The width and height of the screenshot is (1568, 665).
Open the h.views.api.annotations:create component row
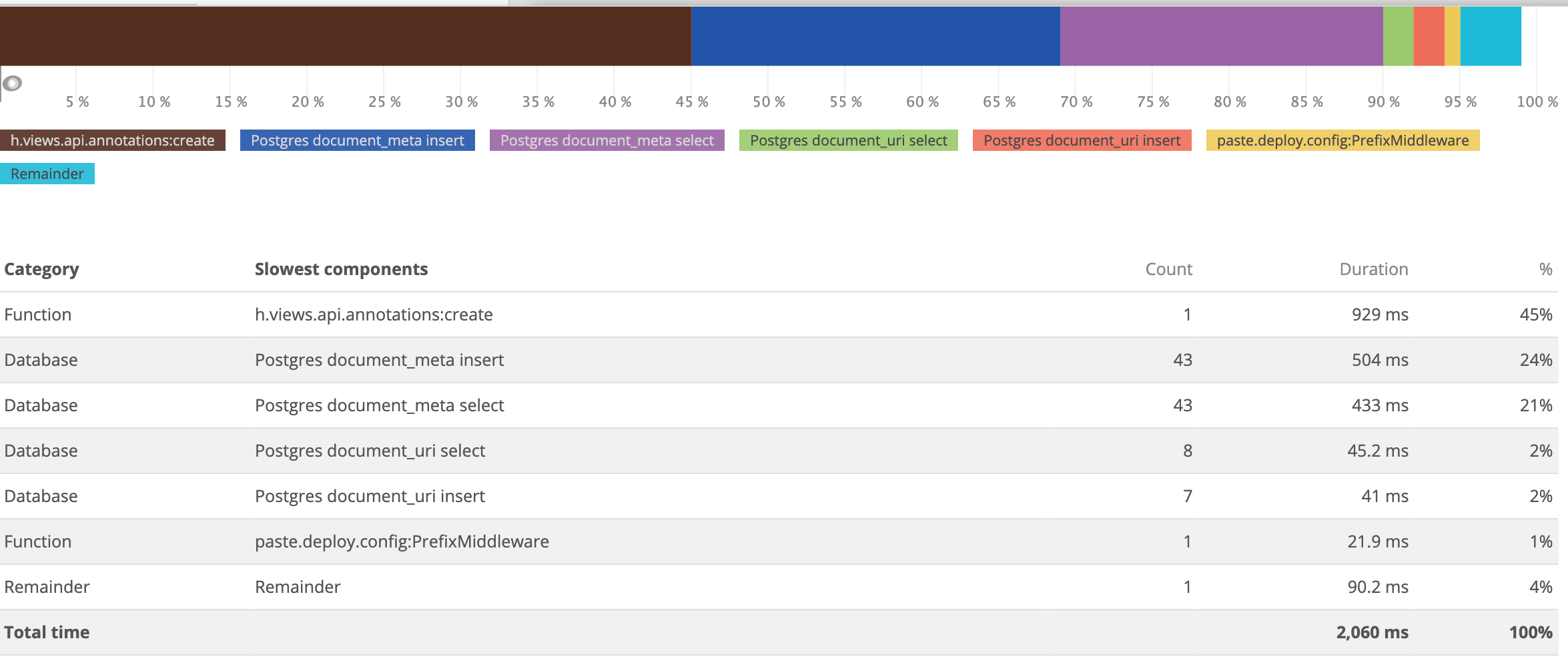coord(374,314)
